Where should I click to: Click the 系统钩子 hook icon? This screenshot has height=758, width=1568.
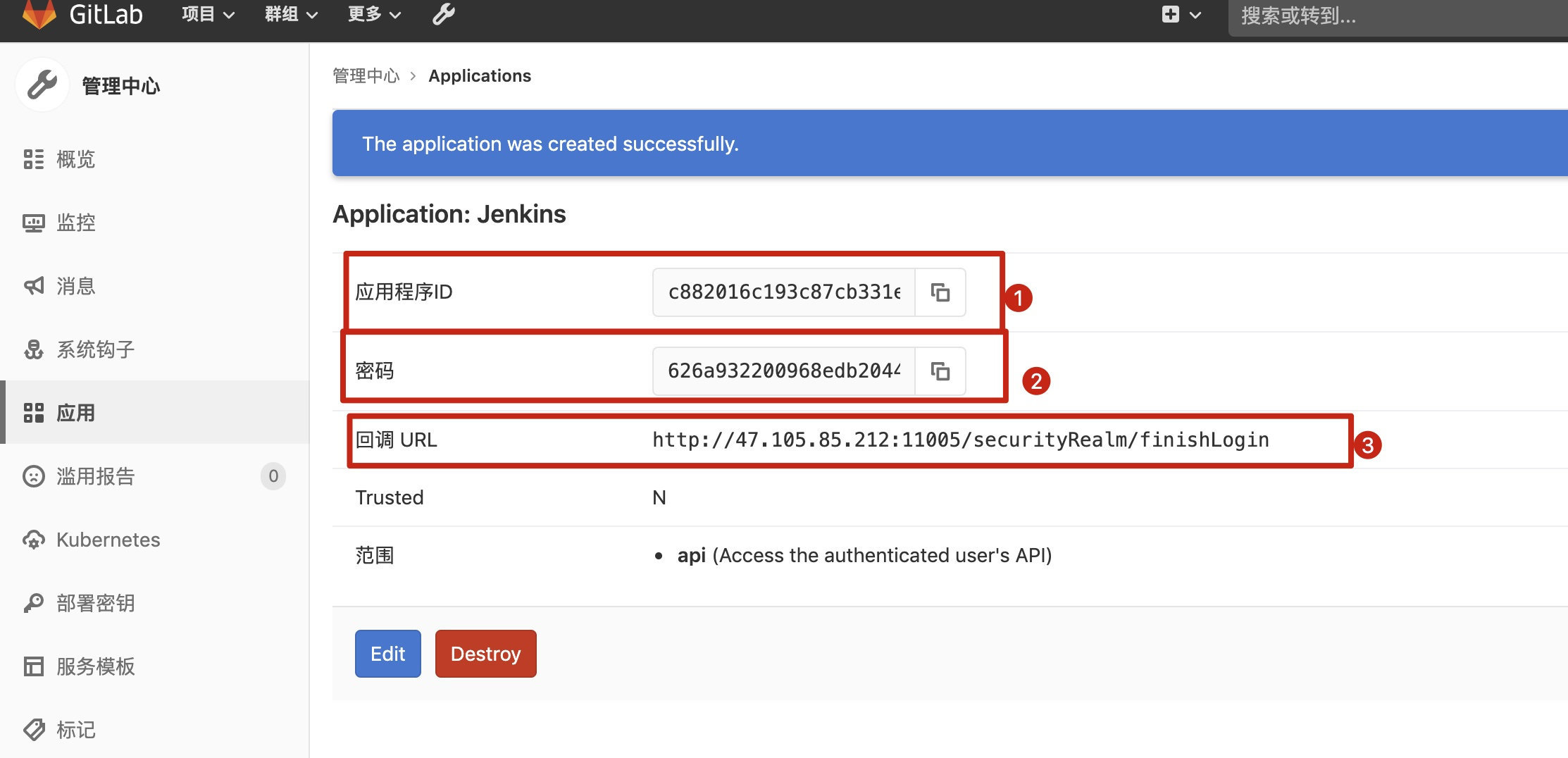33,349
